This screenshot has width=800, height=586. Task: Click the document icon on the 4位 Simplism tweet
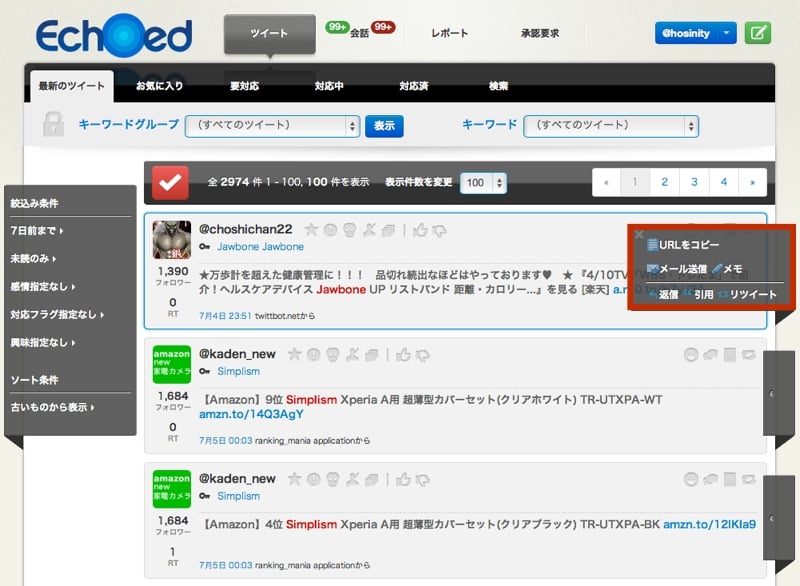pyautogui.click(x=730, y=479)
